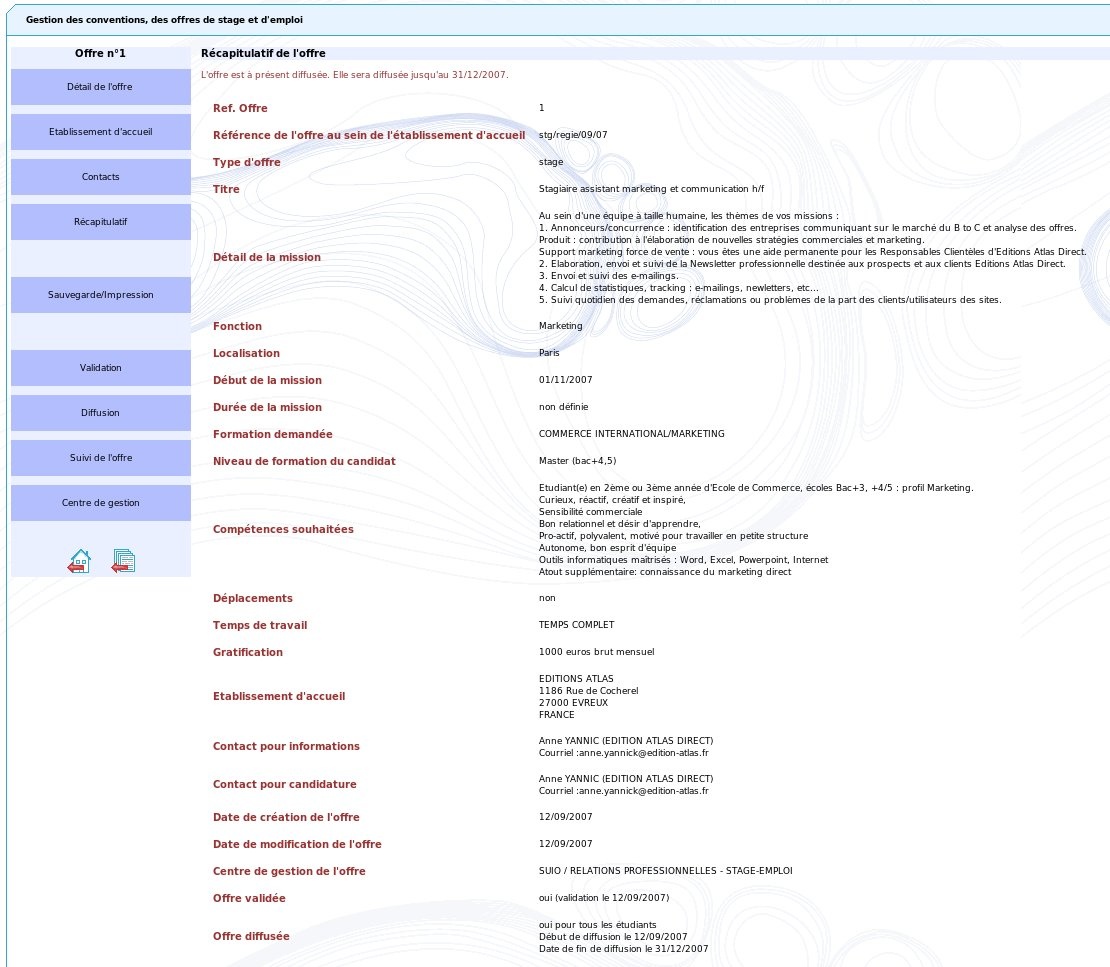The height and width of the screenshot is (967, 1110).
Task: Click the offer title Stagiaire assistant marketing text
Action: coord(650,189)
